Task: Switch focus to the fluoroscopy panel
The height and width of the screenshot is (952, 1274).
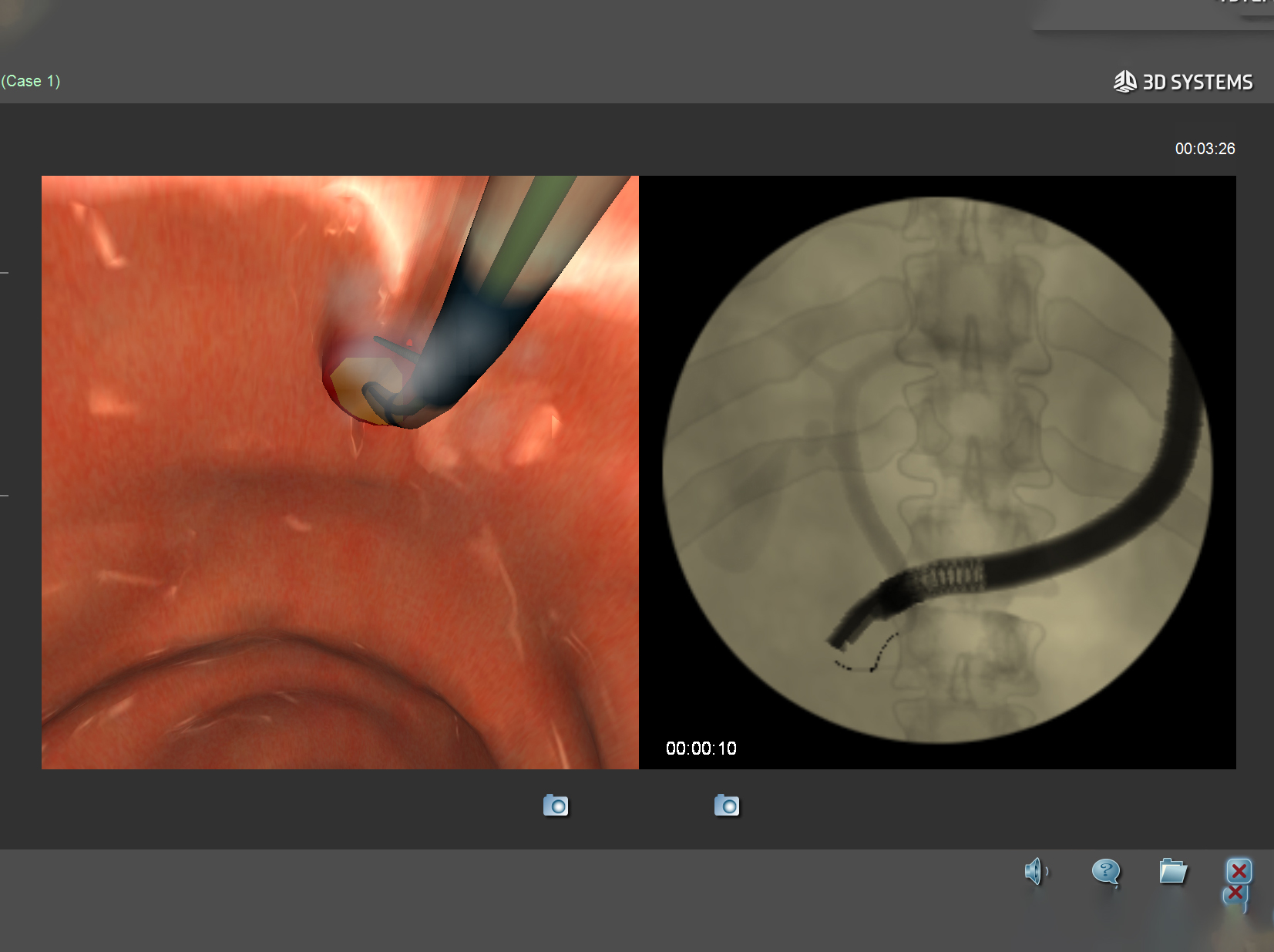Action: pyautogui.click(x=938, y=470)
